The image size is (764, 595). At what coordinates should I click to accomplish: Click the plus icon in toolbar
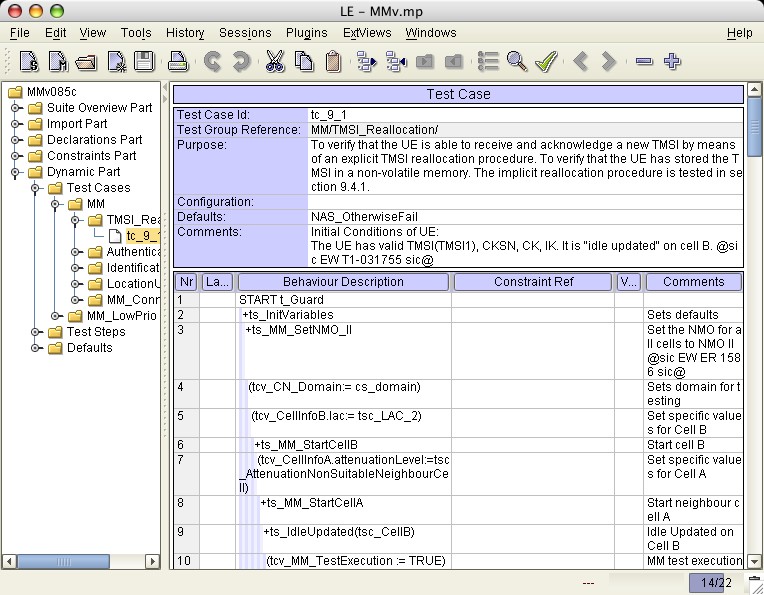tap(672, 62)
